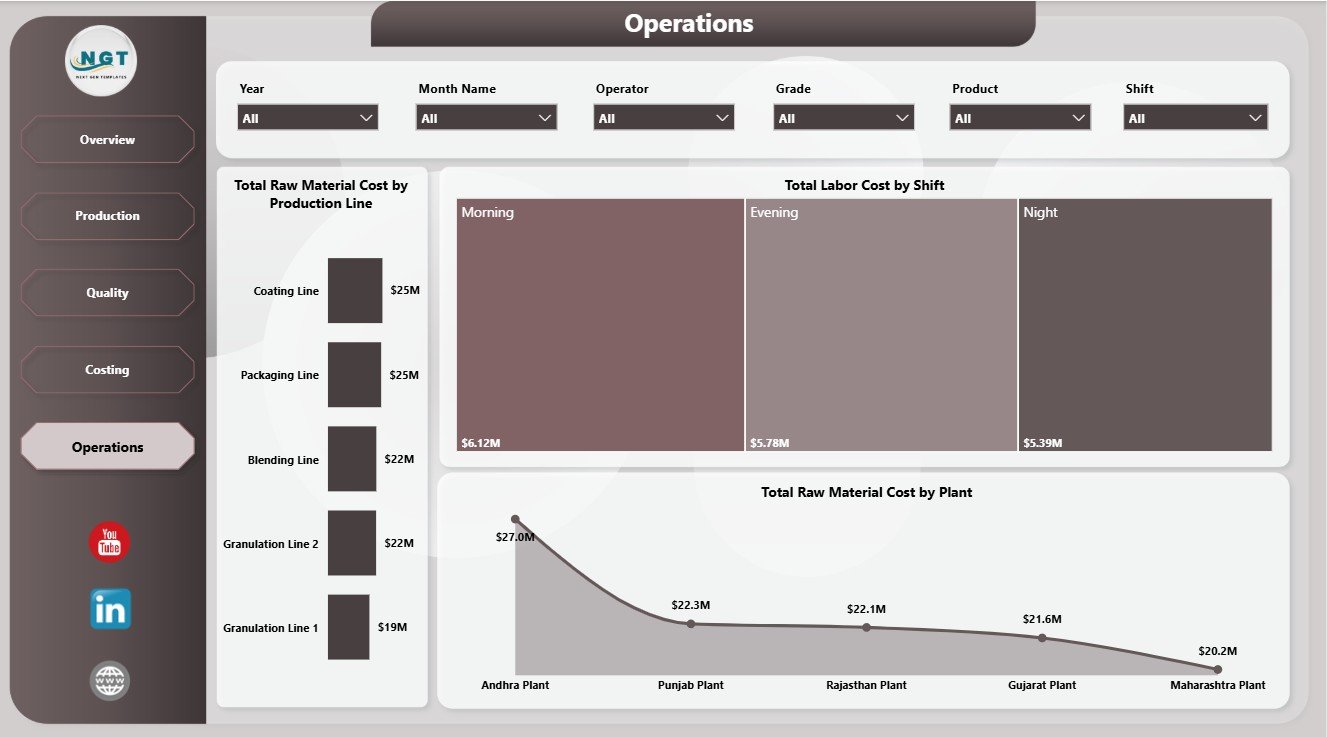1327x737 pixels.
Task: Select the Night shift treemap tile
Action: [1145, 325]
